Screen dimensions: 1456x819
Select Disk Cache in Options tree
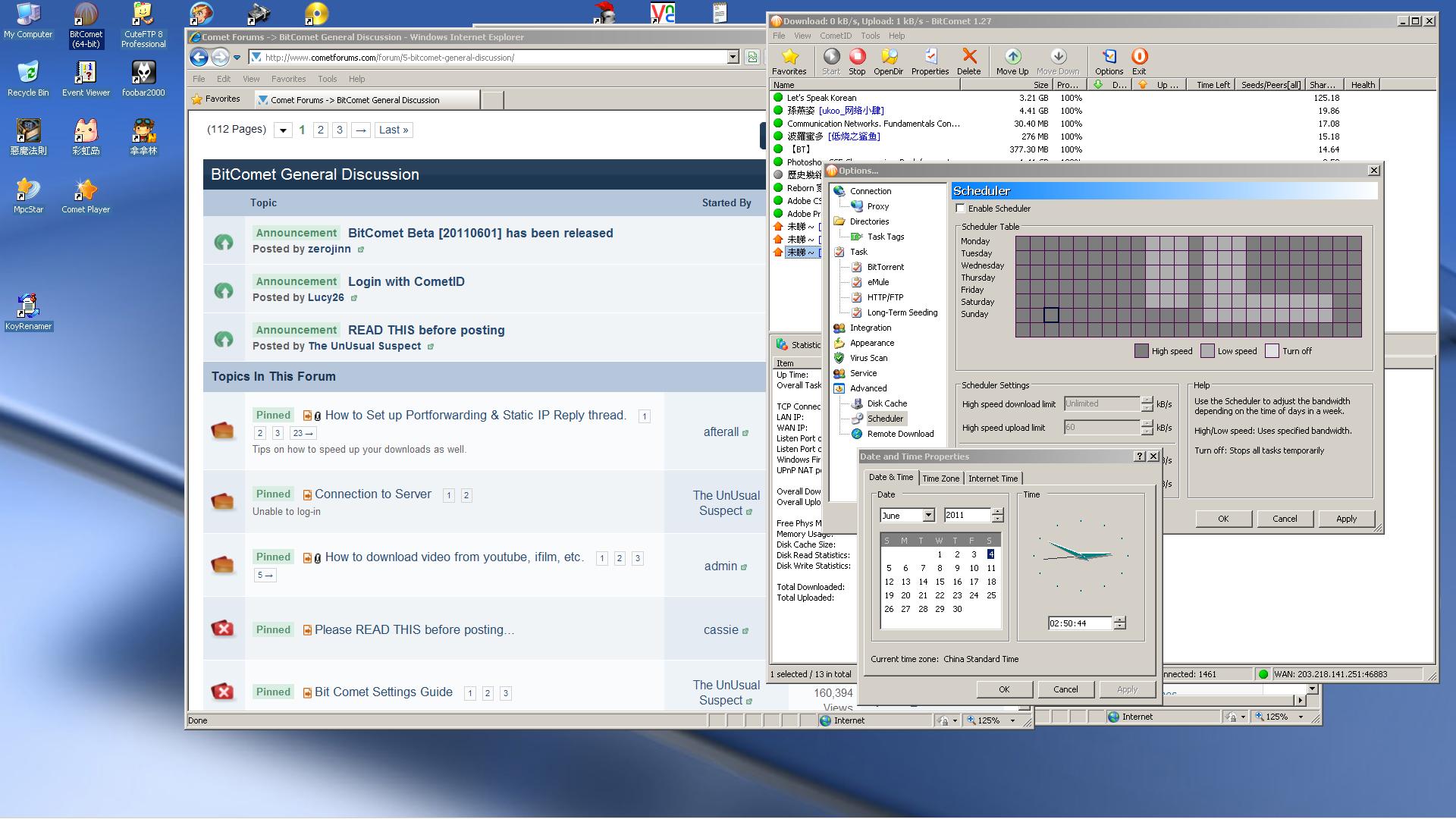tap(886, 403)
